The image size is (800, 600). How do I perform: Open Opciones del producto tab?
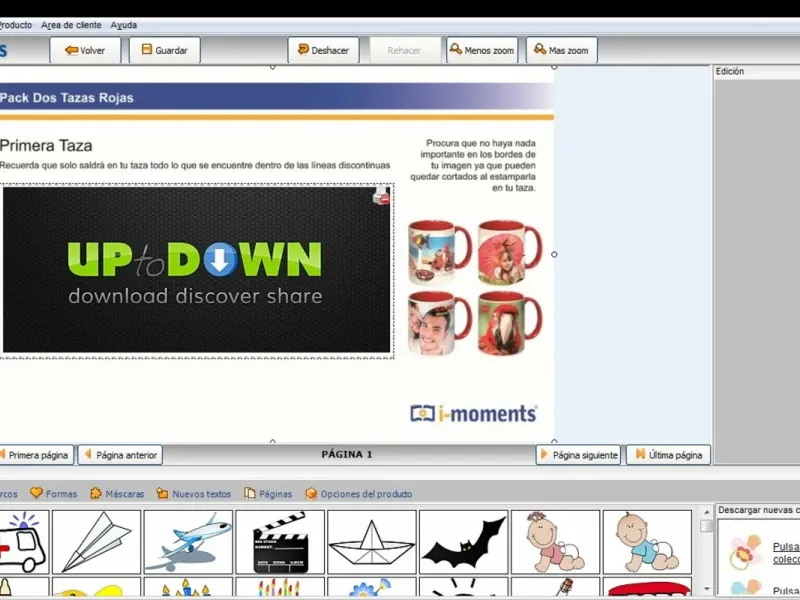pyautogui.click(x=359, y=493)
